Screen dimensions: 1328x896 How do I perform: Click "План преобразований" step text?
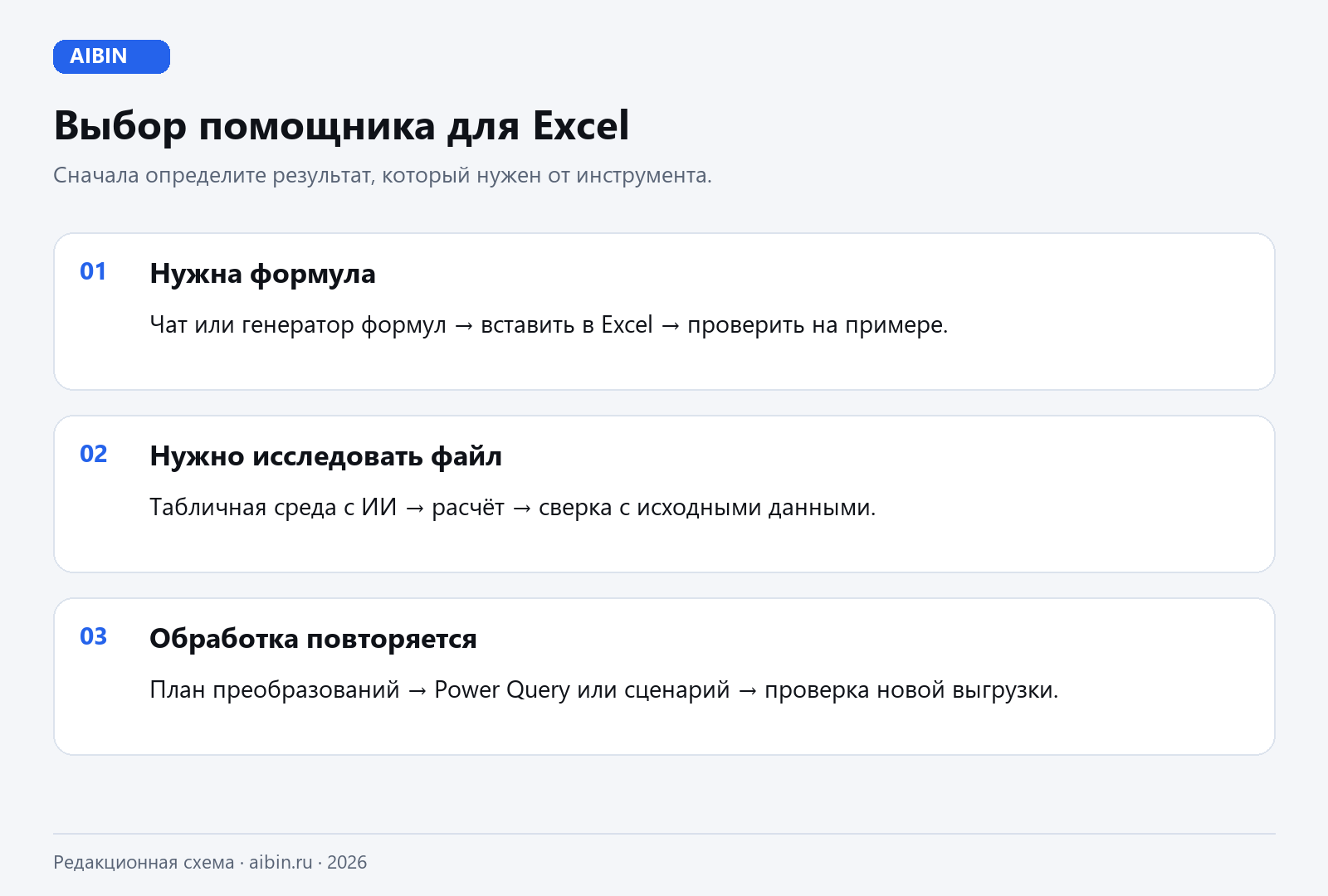tap(275, 690)
